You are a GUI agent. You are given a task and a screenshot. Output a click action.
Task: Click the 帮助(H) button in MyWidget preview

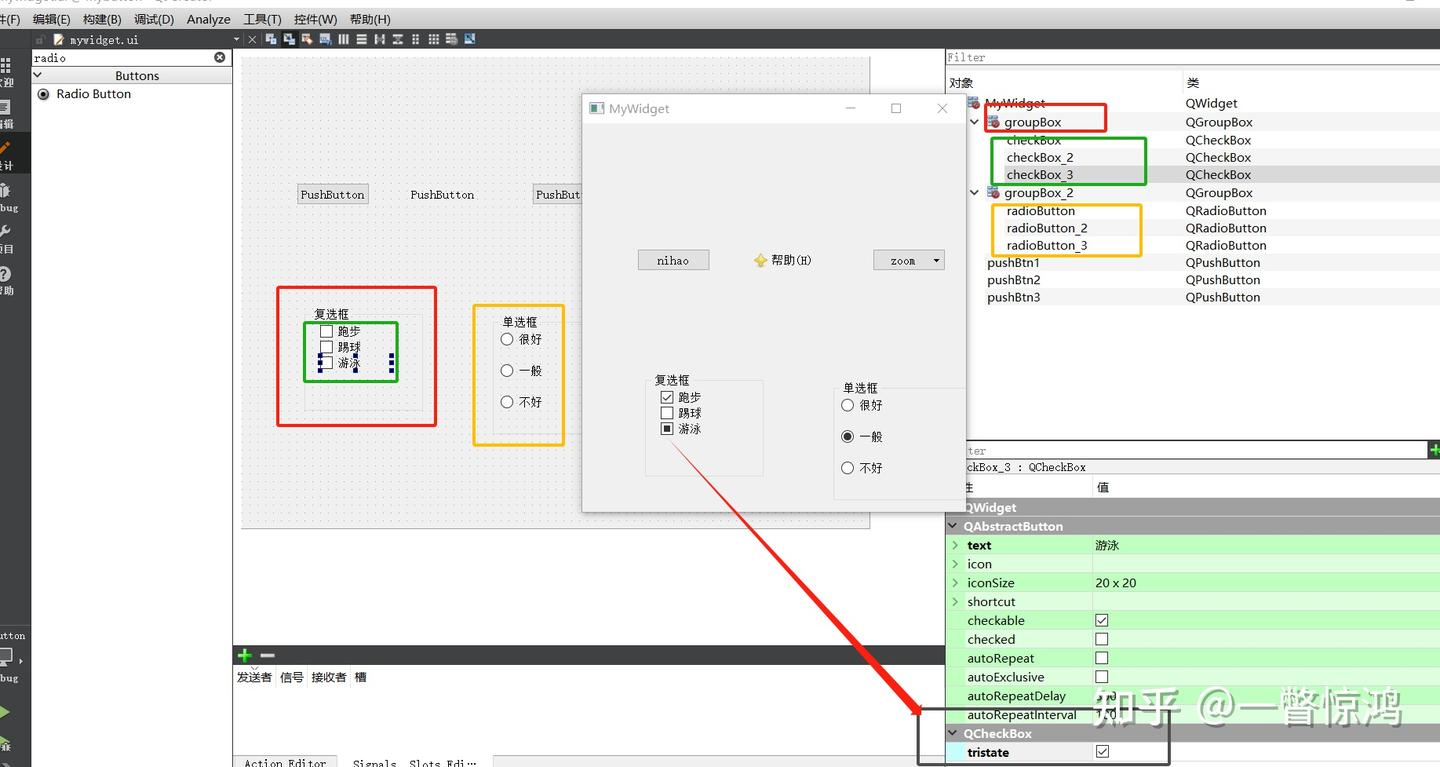(782, 260)
